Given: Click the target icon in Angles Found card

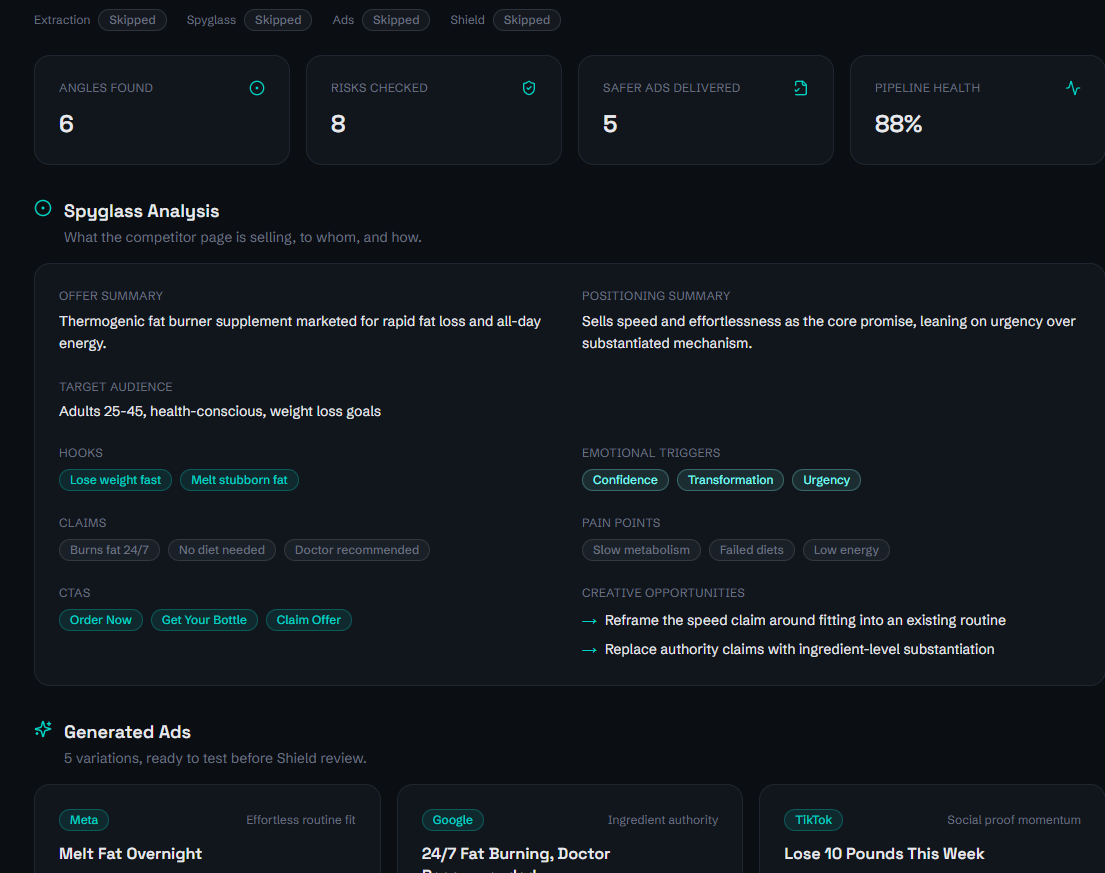Looking at the screenshot, I should point(257,88).
